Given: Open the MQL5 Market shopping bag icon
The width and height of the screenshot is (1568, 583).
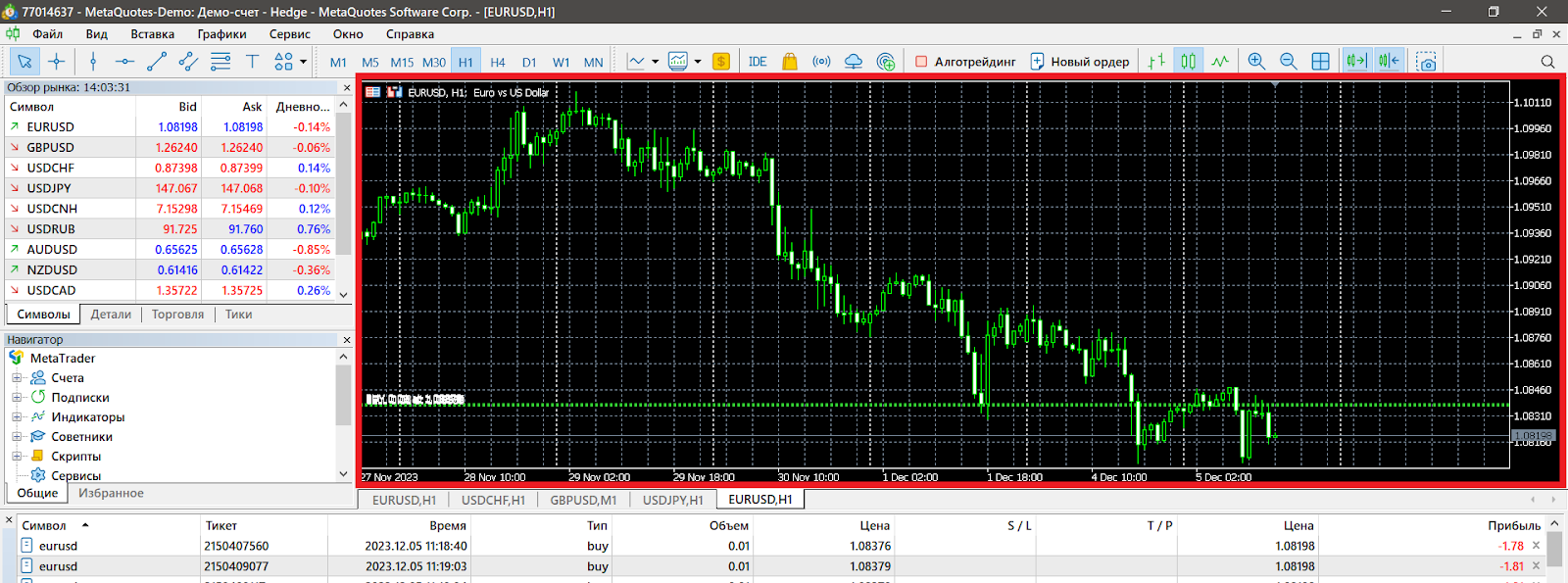Looking at the screenshot, I should pos(790,62).
